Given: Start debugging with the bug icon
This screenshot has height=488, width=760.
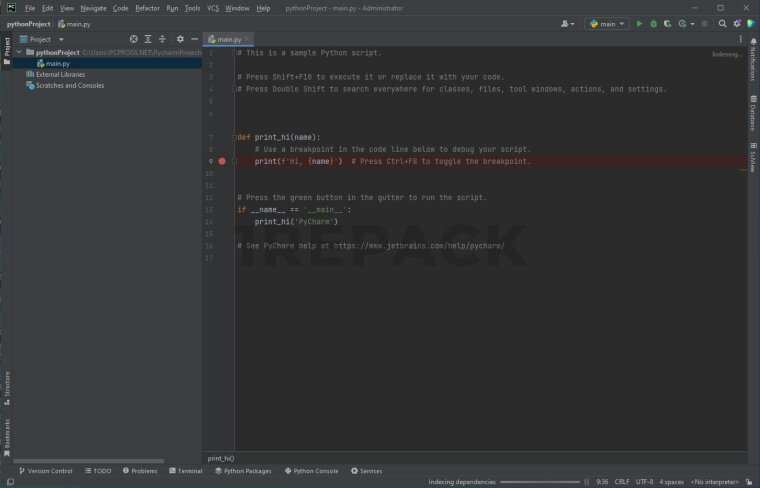Looking at the screenshot, I should (x=654, y=23).
